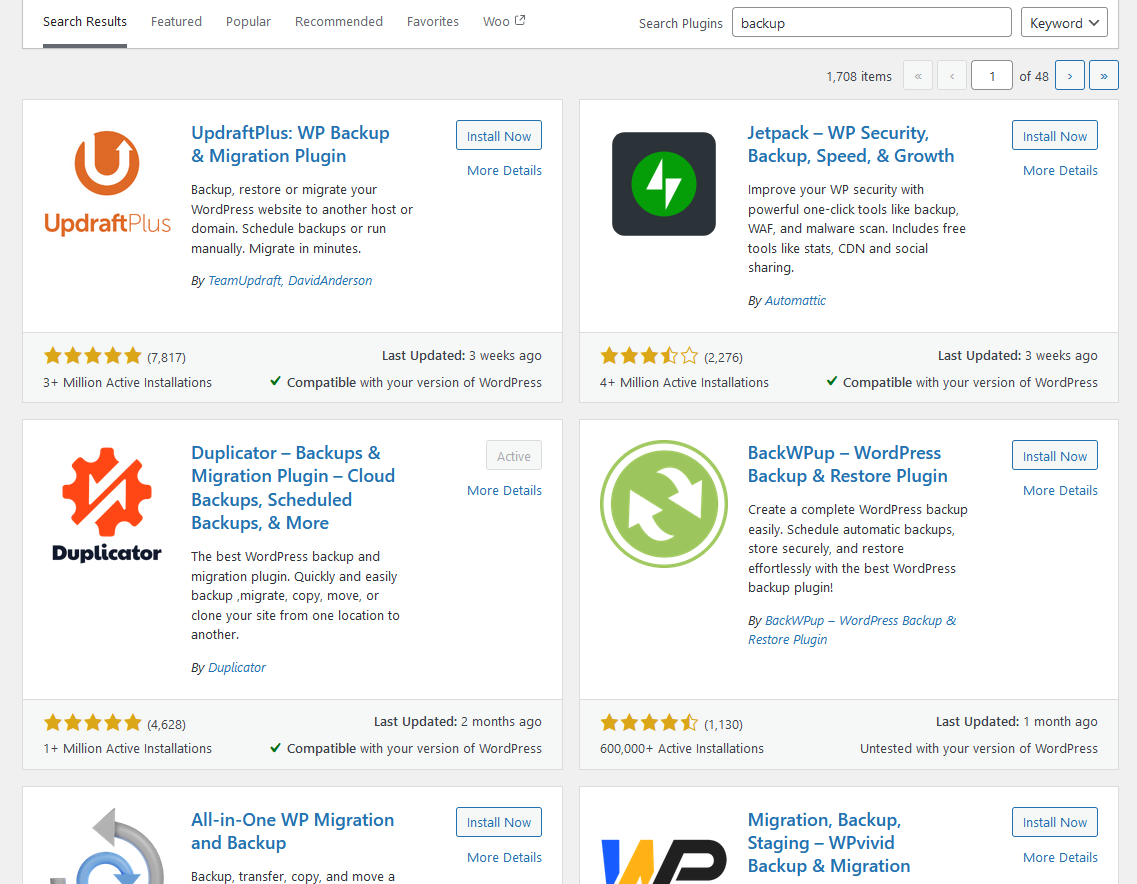This screenshot has width=1137, height=884.
Task: Click the Search Plugins input field
Action: click(x=871, y=23)
